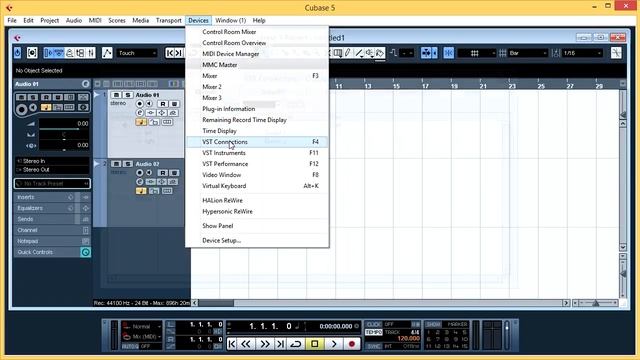Toggle musical timebase on Audio 01 track

click(141, 122)
